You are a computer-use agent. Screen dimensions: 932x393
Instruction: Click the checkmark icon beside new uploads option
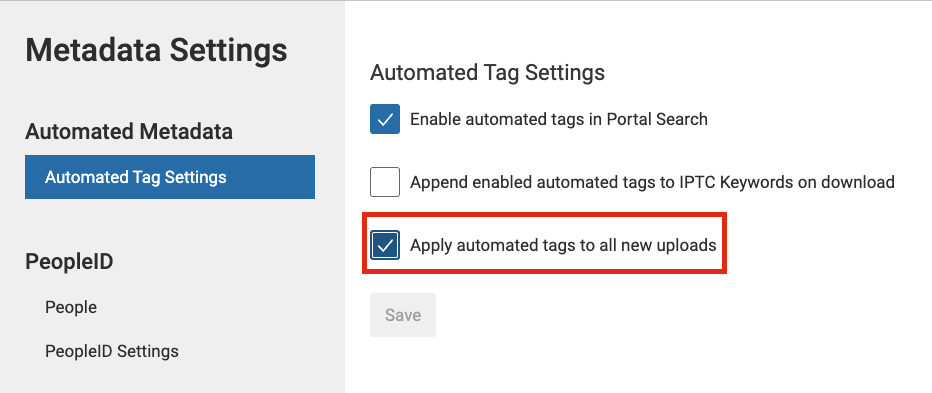pos(385,246)
